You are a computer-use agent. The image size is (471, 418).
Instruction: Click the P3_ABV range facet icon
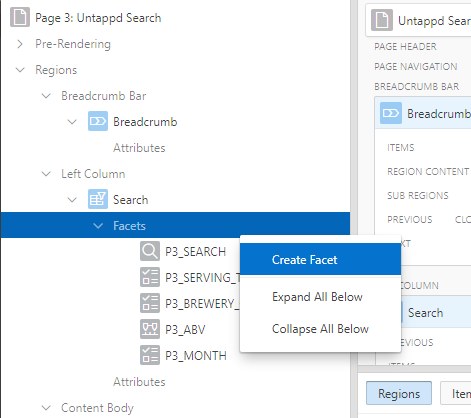(150, 329)
